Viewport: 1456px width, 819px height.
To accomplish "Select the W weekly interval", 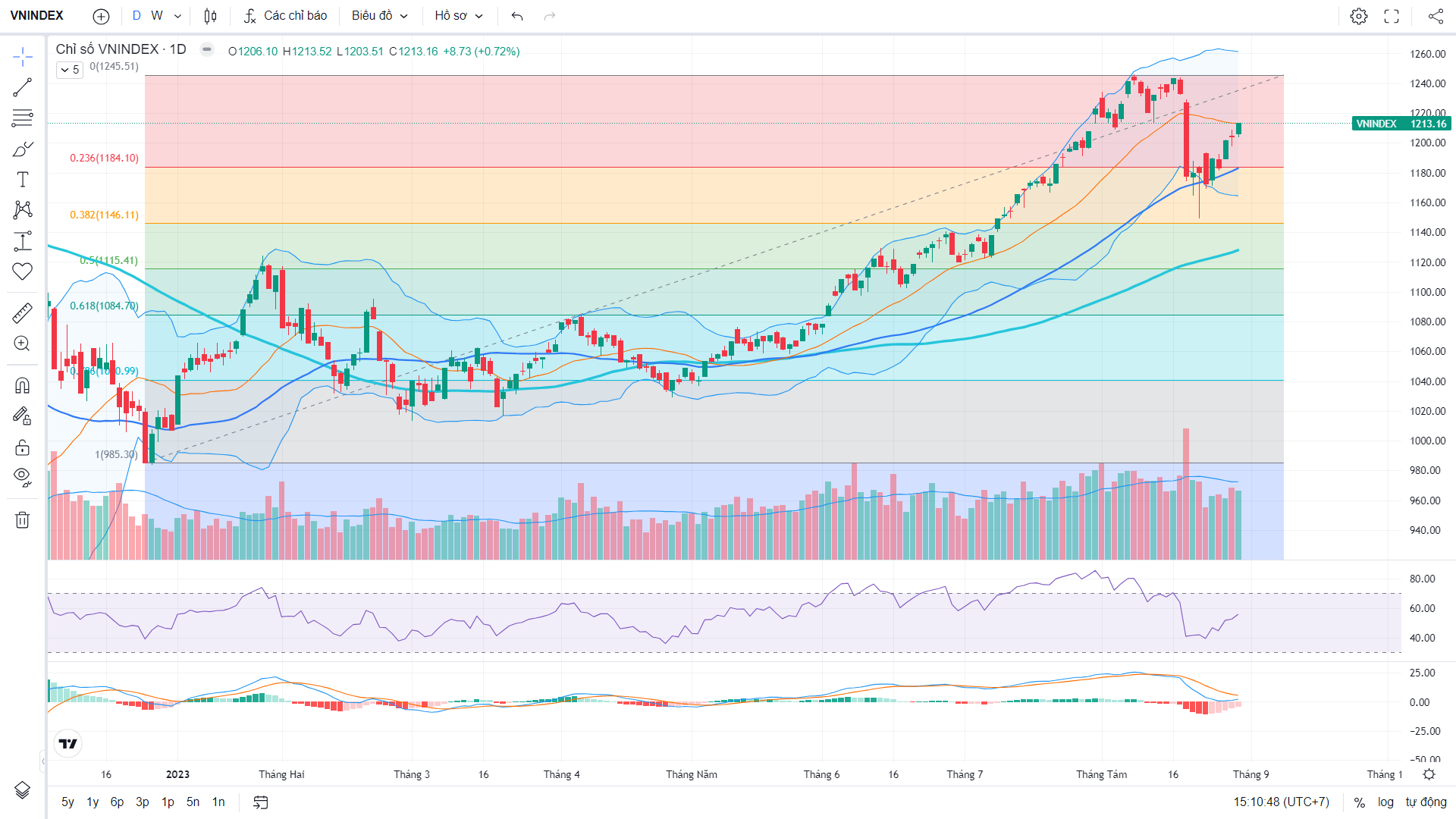I will [157, 16].
